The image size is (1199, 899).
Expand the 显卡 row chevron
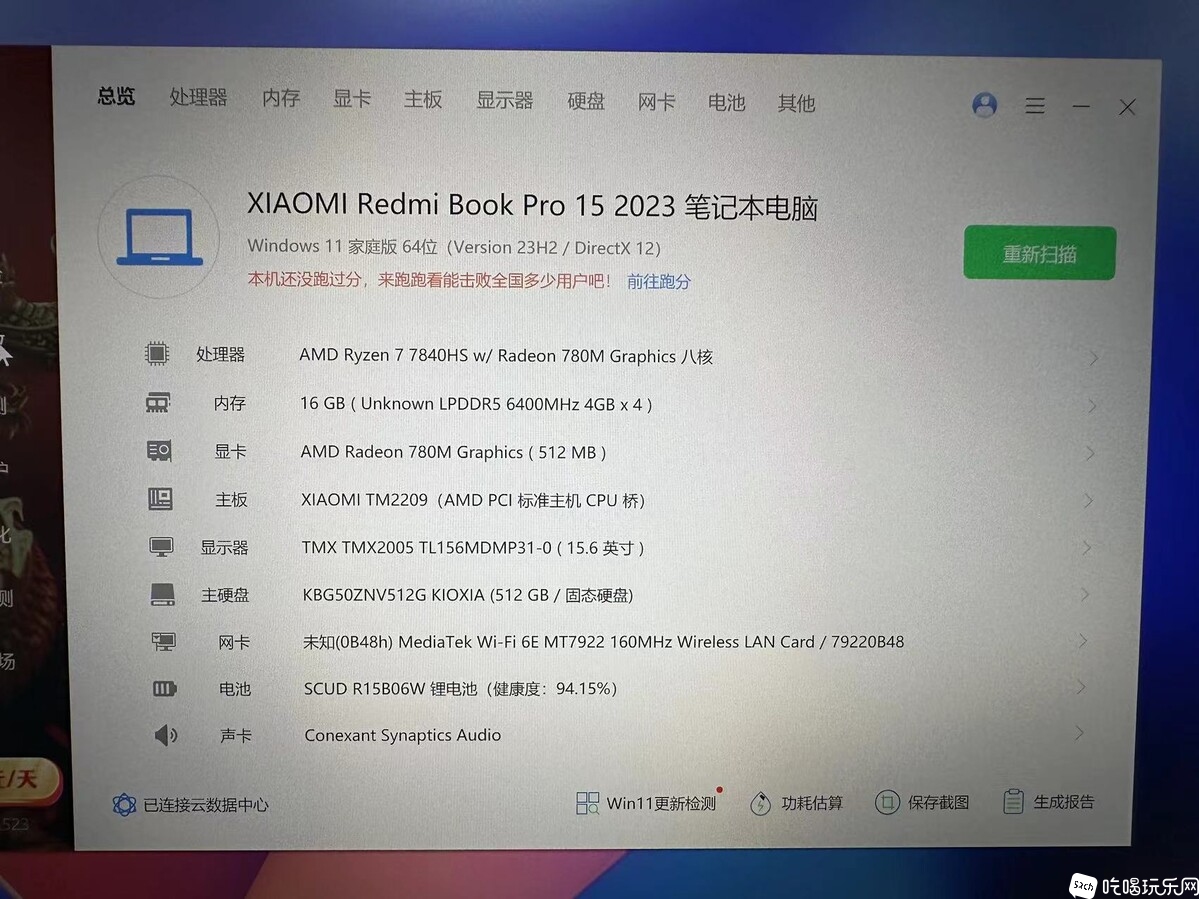point(1090,453)
